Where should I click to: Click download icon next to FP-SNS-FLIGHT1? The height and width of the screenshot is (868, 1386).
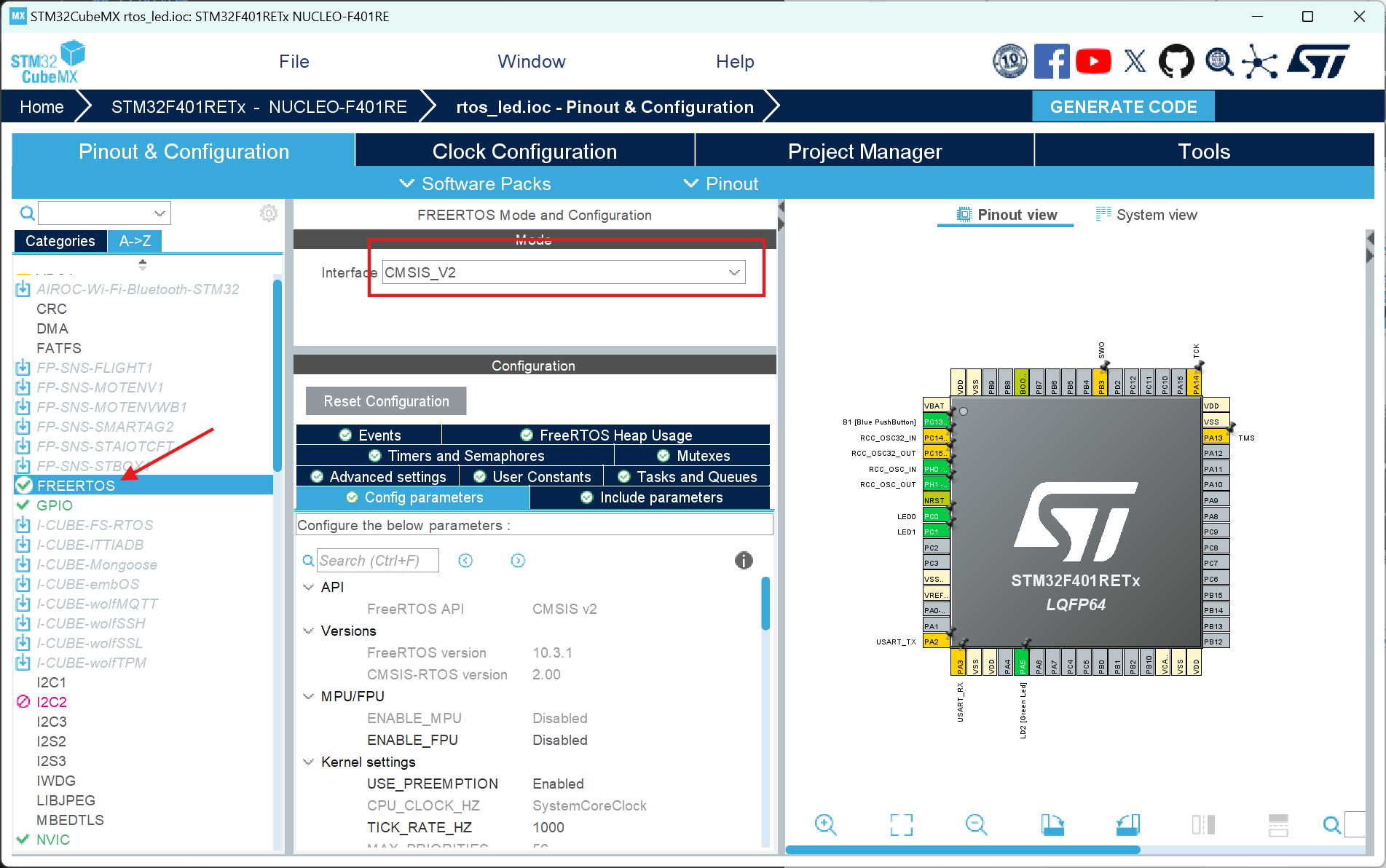pos(23,368)
